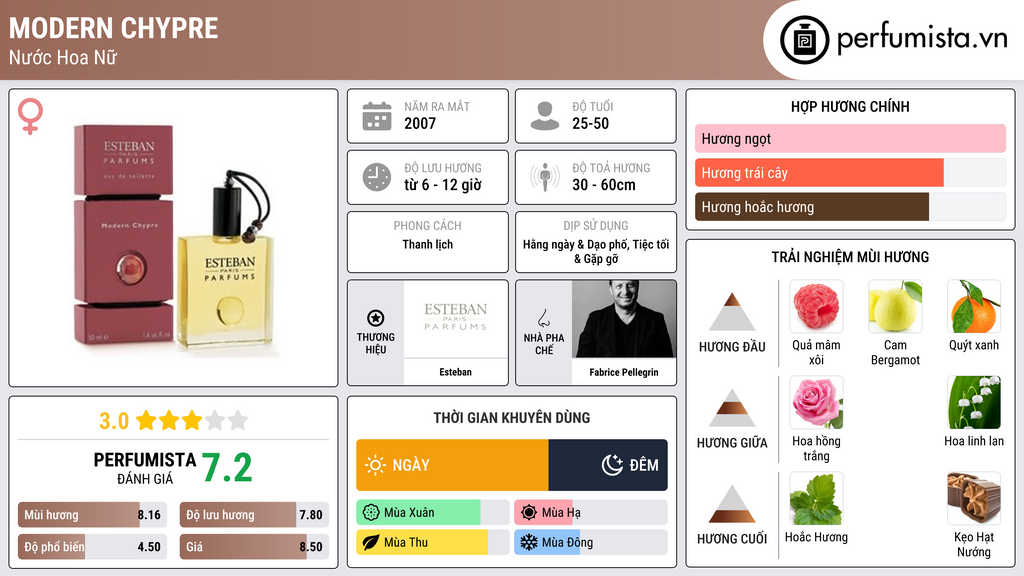
Task: Click the pink female gender symbol icon
Action: click(x=30, y=116)
